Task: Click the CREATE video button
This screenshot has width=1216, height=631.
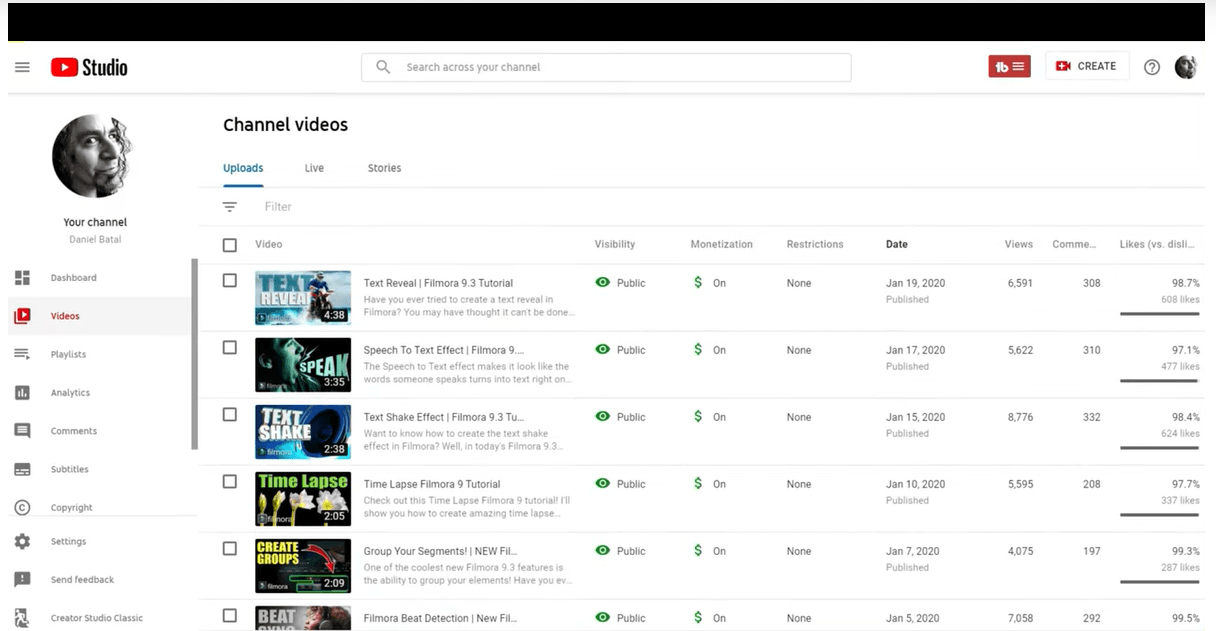Action: click(1086, 66)
